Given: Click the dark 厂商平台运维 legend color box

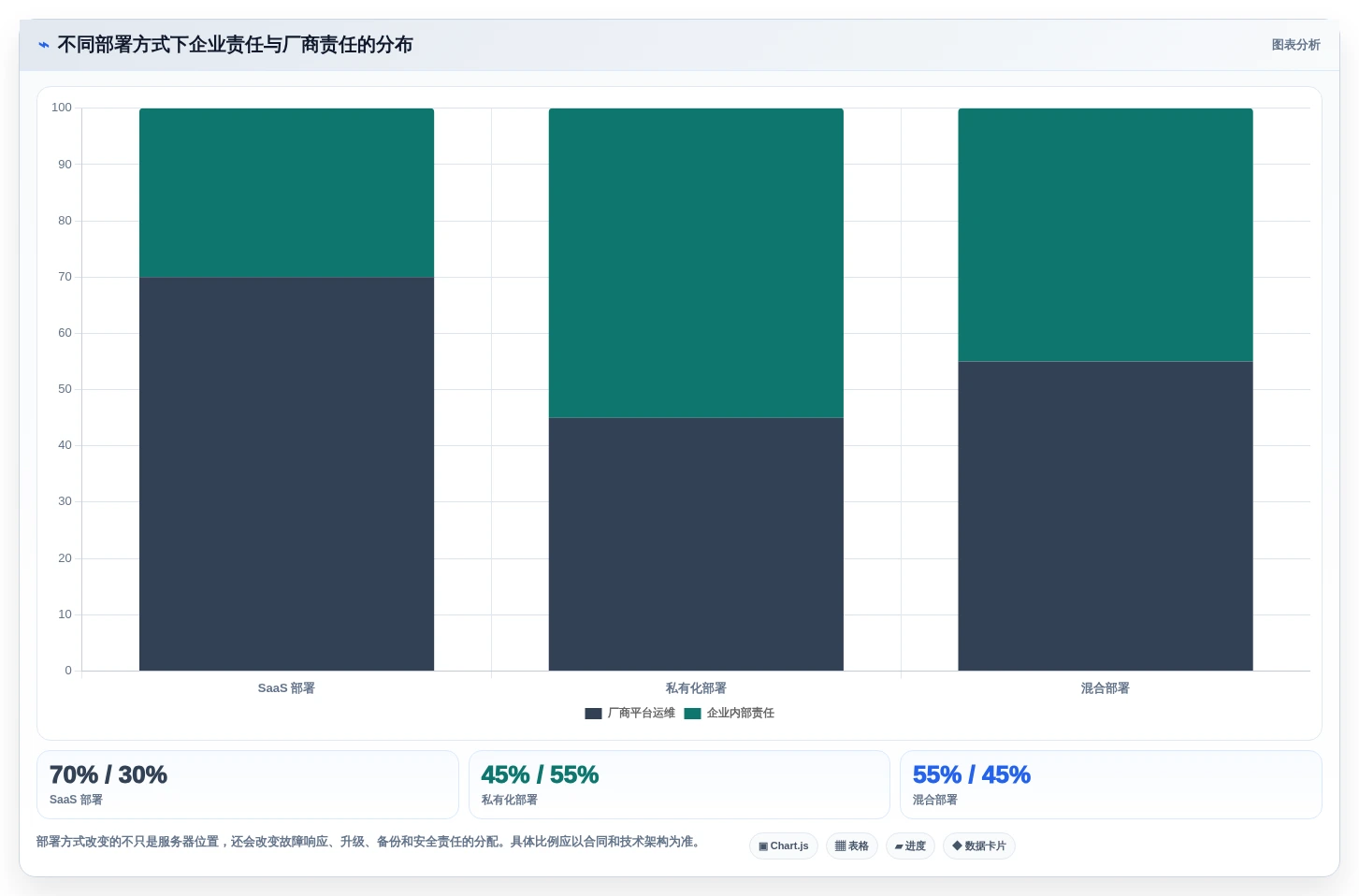Looking at the screenshot, I should (593, 713).
